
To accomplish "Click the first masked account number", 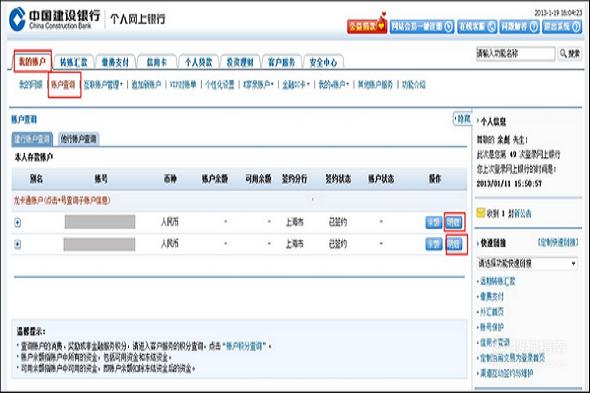I will tap(100, 222).
